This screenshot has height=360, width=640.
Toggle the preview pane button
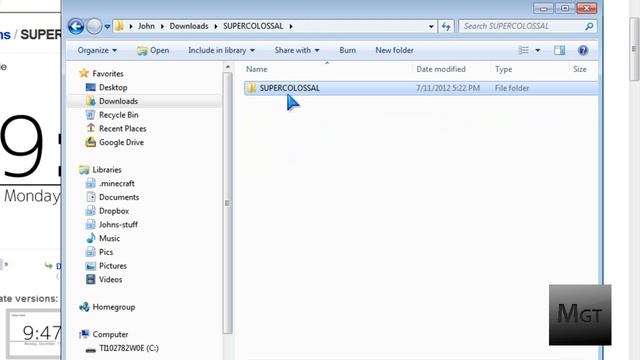(560, 50)
